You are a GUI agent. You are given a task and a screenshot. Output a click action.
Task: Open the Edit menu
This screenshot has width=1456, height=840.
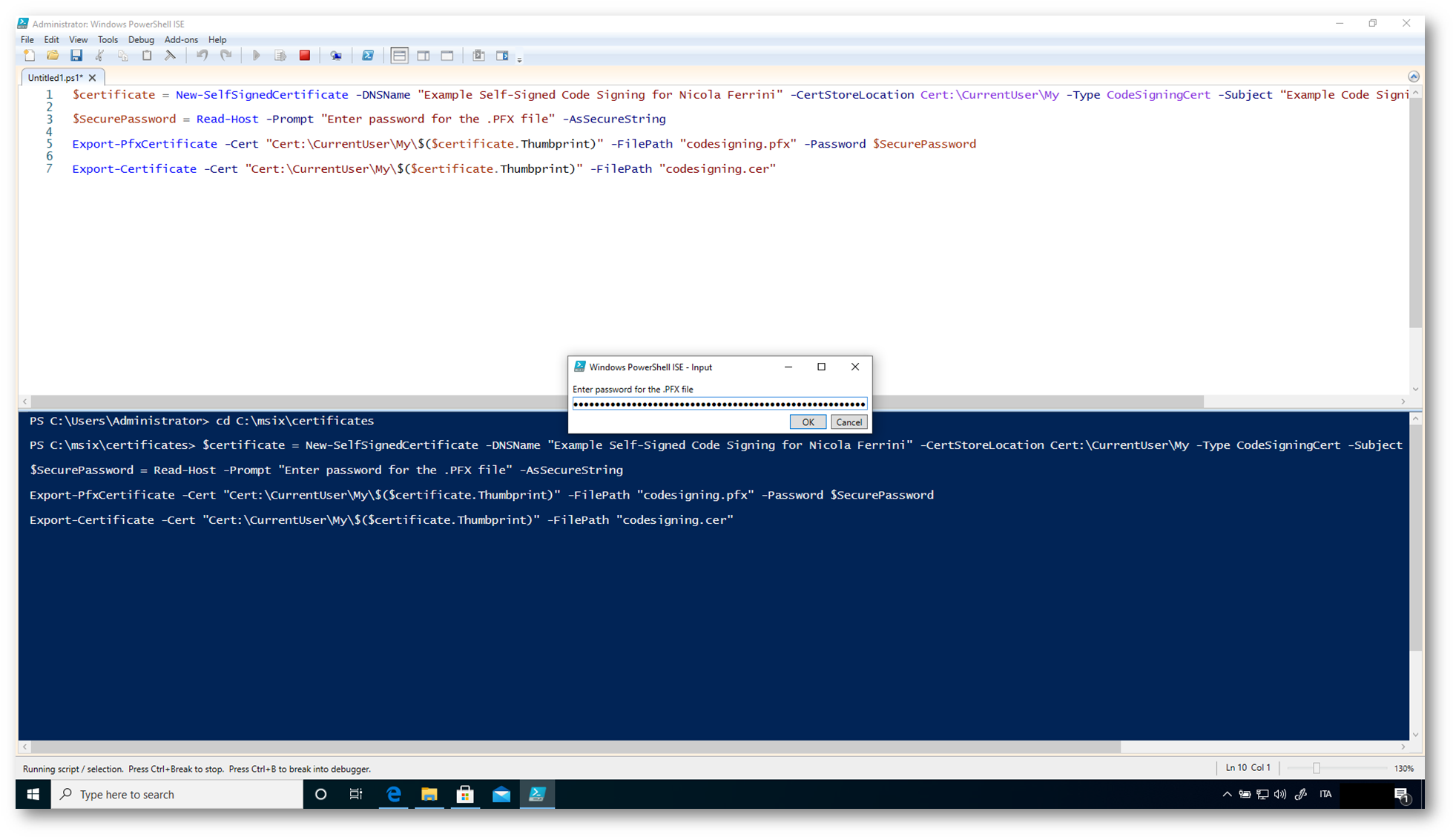coord(51,39)
